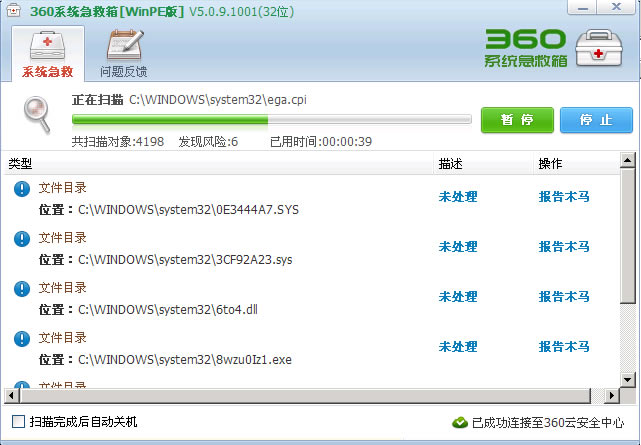The height and width of the screenshot is (445, 641).
Task: Click 报告木马 for 6to4.dll
Action: pyautogui.click(x=564, y=296)
